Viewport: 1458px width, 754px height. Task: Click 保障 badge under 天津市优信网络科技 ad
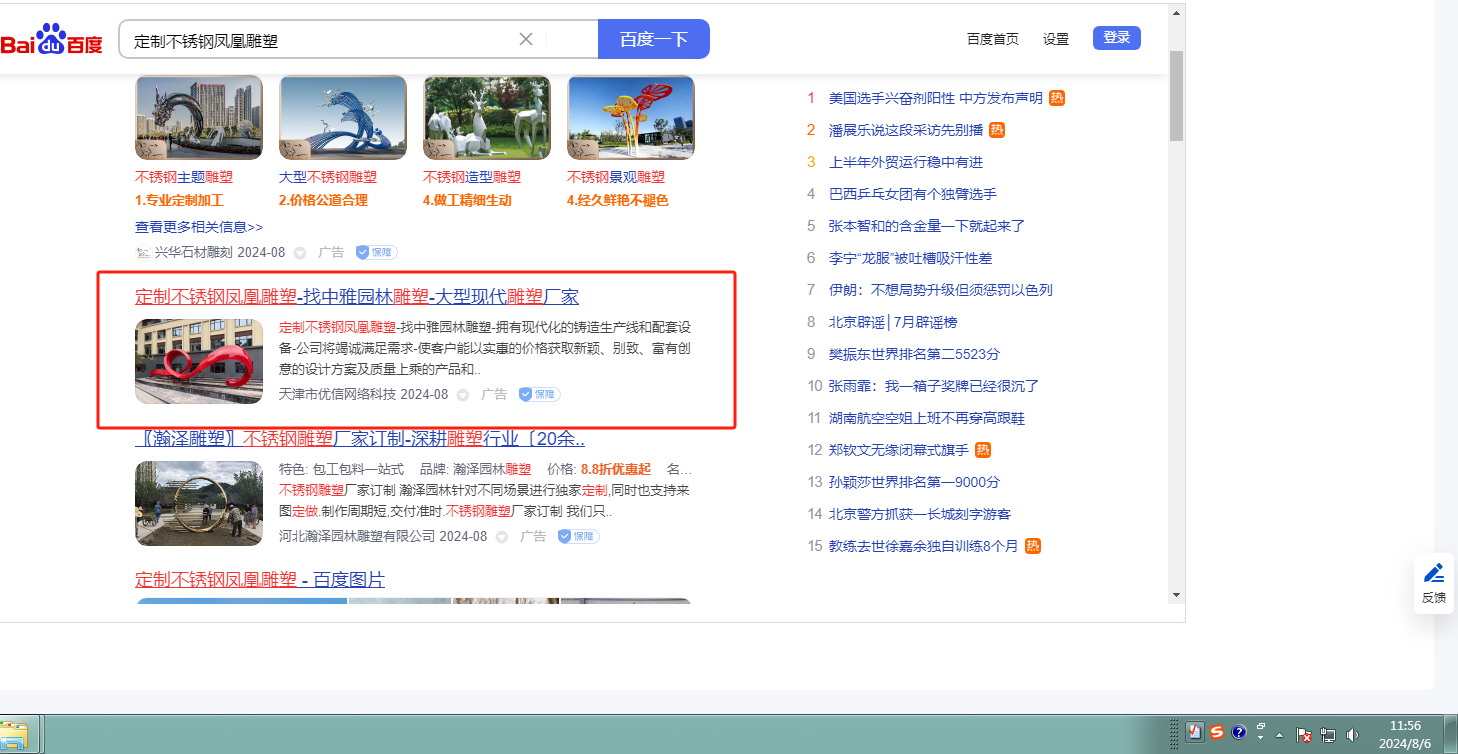tap(539, 394)
